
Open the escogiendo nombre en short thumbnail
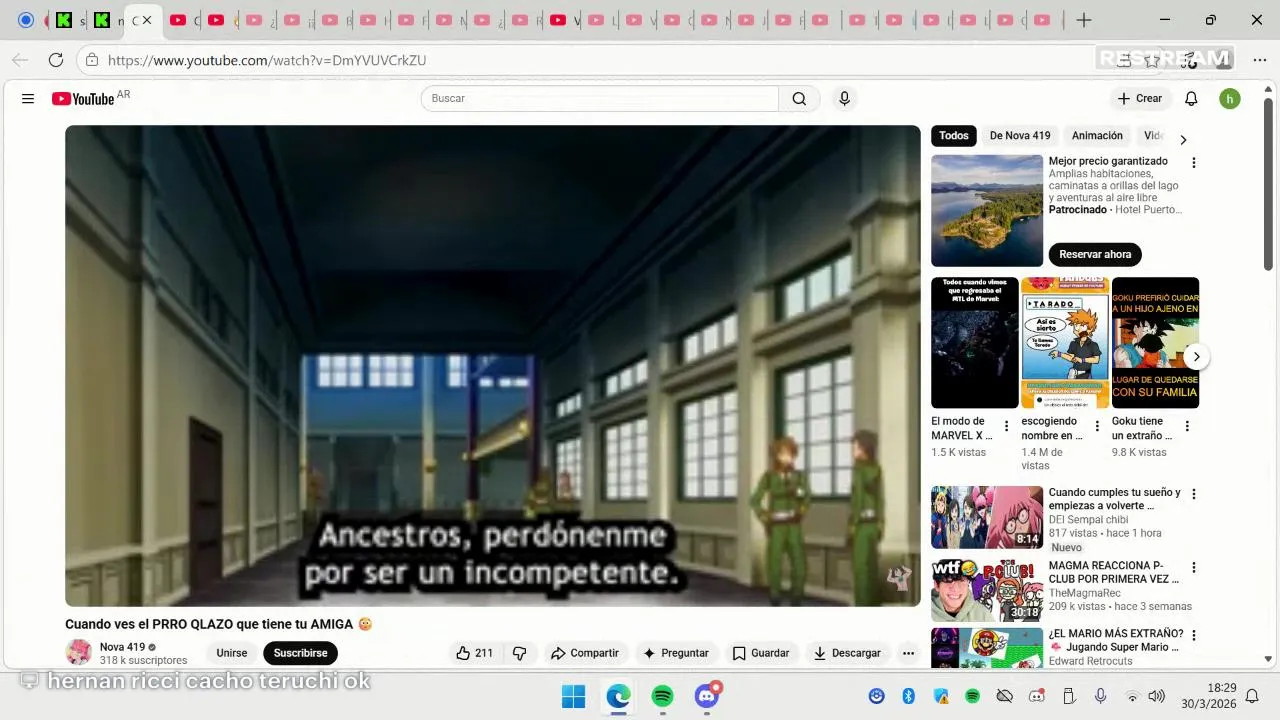click(1065, 343)
